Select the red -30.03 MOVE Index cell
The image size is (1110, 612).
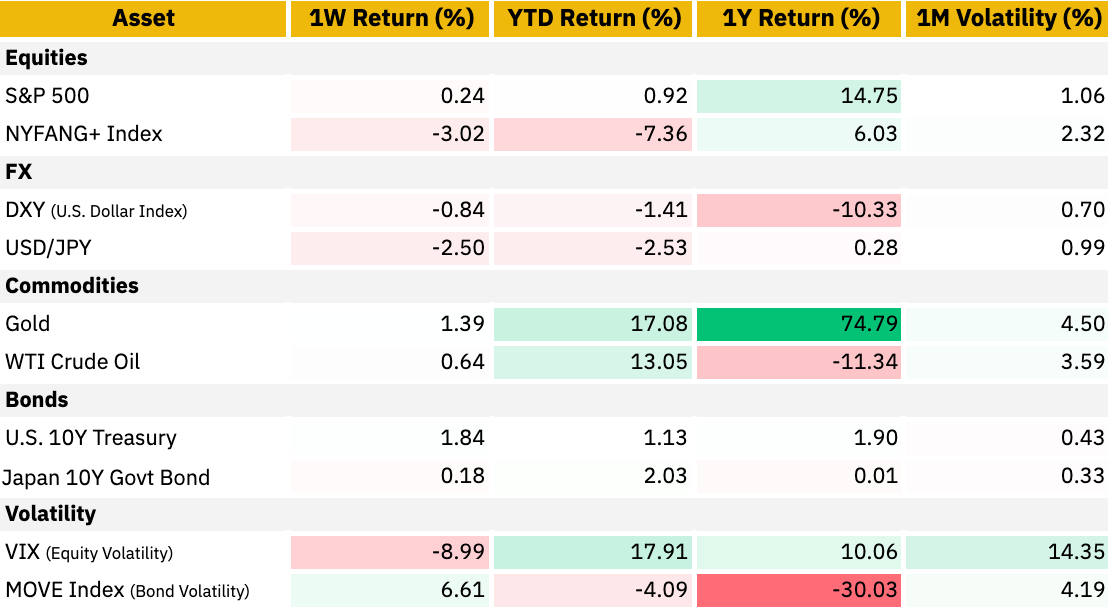tap(798, 590)
